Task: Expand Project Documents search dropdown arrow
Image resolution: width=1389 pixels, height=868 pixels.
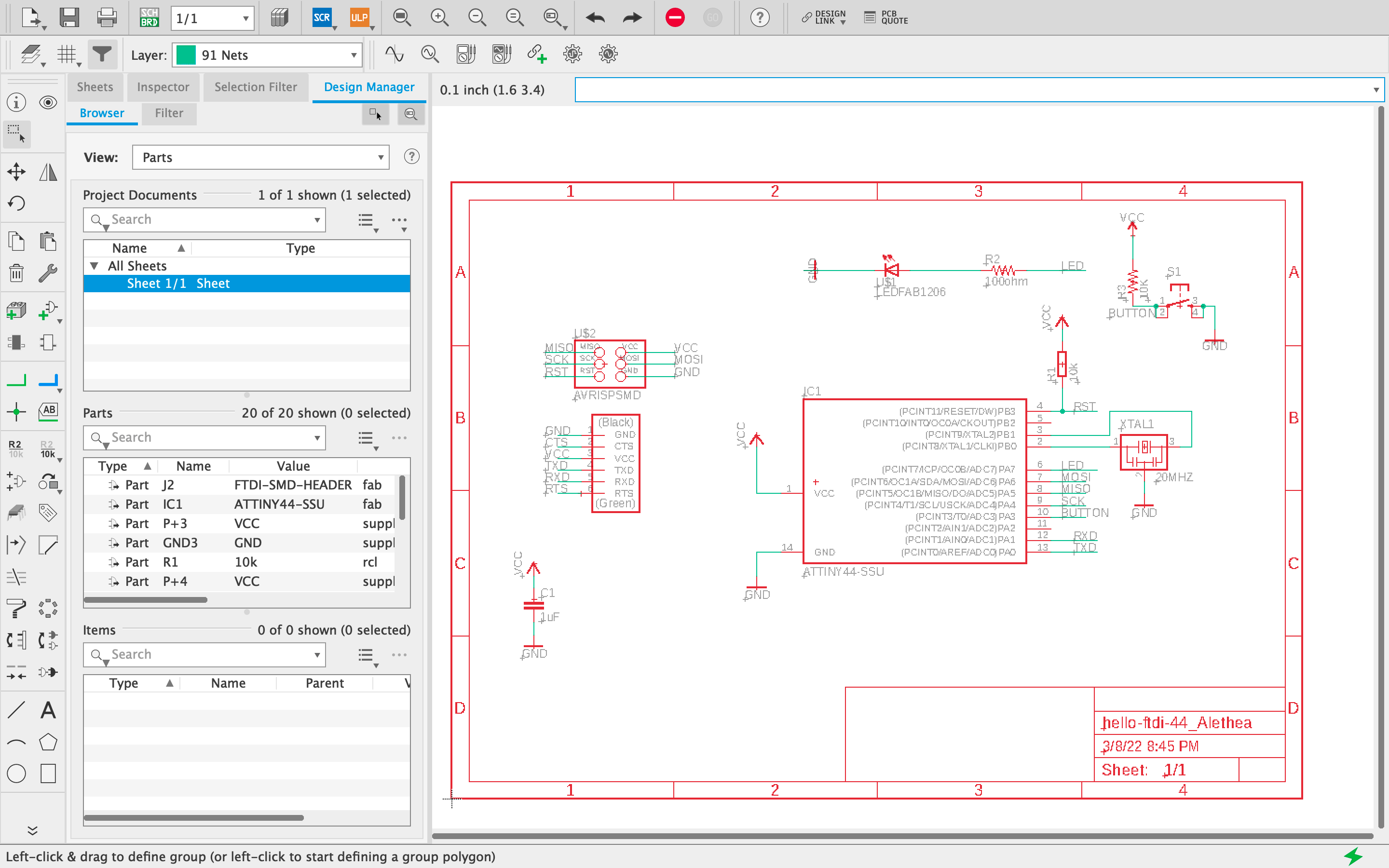Action: click(x=317, y=220)
